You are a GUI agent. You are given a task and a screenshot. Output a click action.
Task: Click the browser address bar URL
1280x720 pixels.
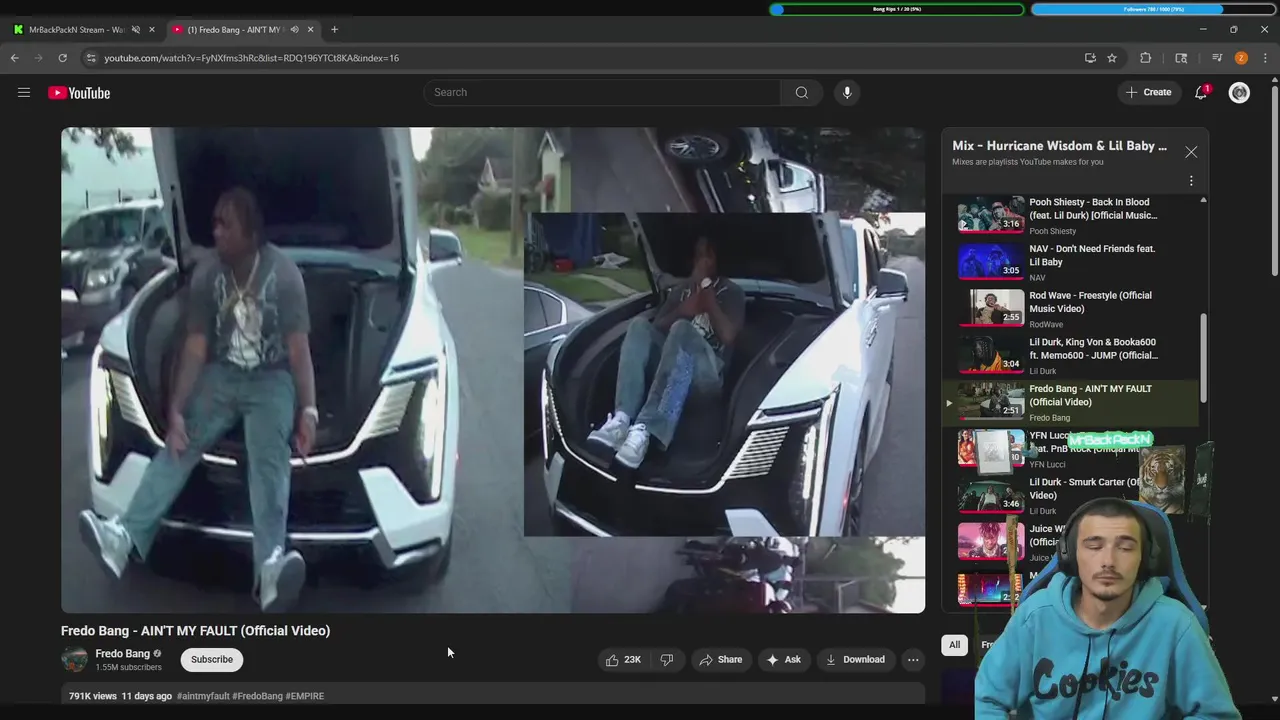point(251,58)
